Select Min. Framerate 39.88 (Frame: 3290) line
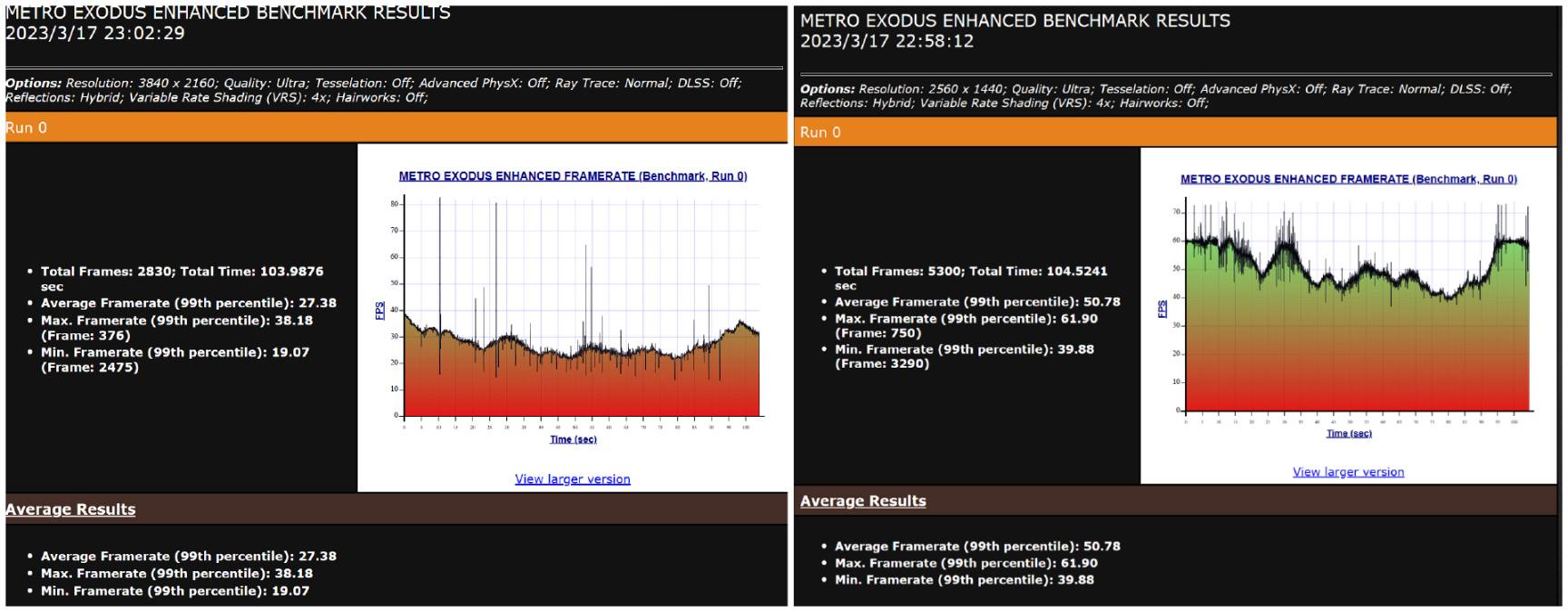 [x=965, y=356]
